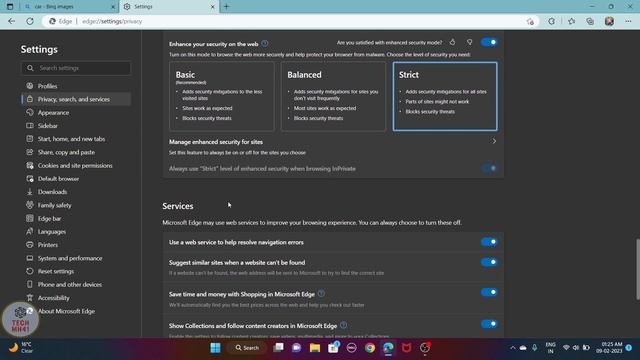Click Phone and other devices icon
Image resolution: width=640 pixels, height=360 pixels.
point(30,284)
